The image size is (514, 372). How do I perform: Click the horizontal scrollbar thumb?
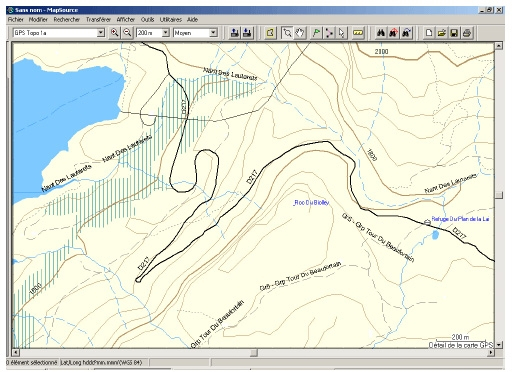(x=254, y=353)
